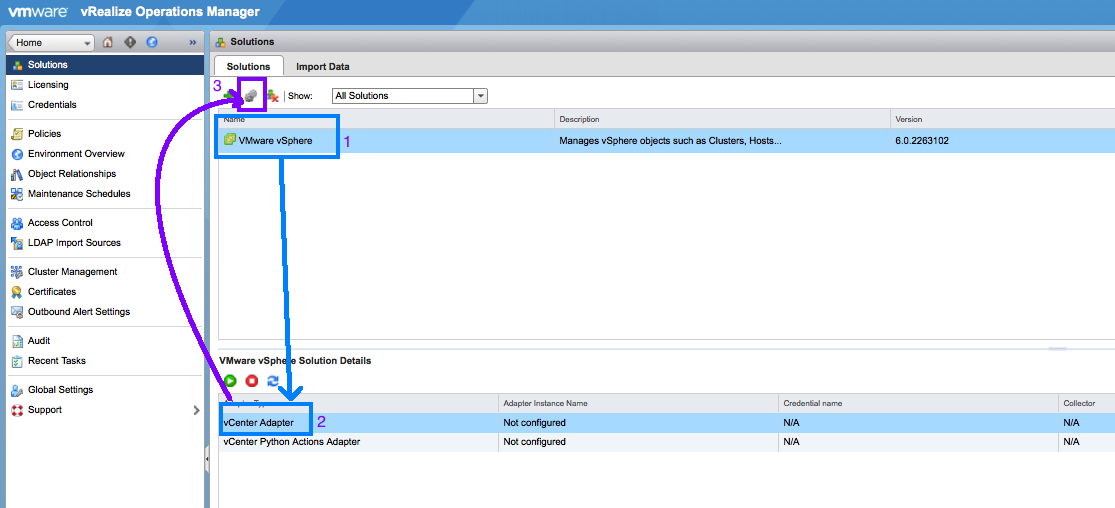Open the Show All Solutions dropdown

click(480, 96)
